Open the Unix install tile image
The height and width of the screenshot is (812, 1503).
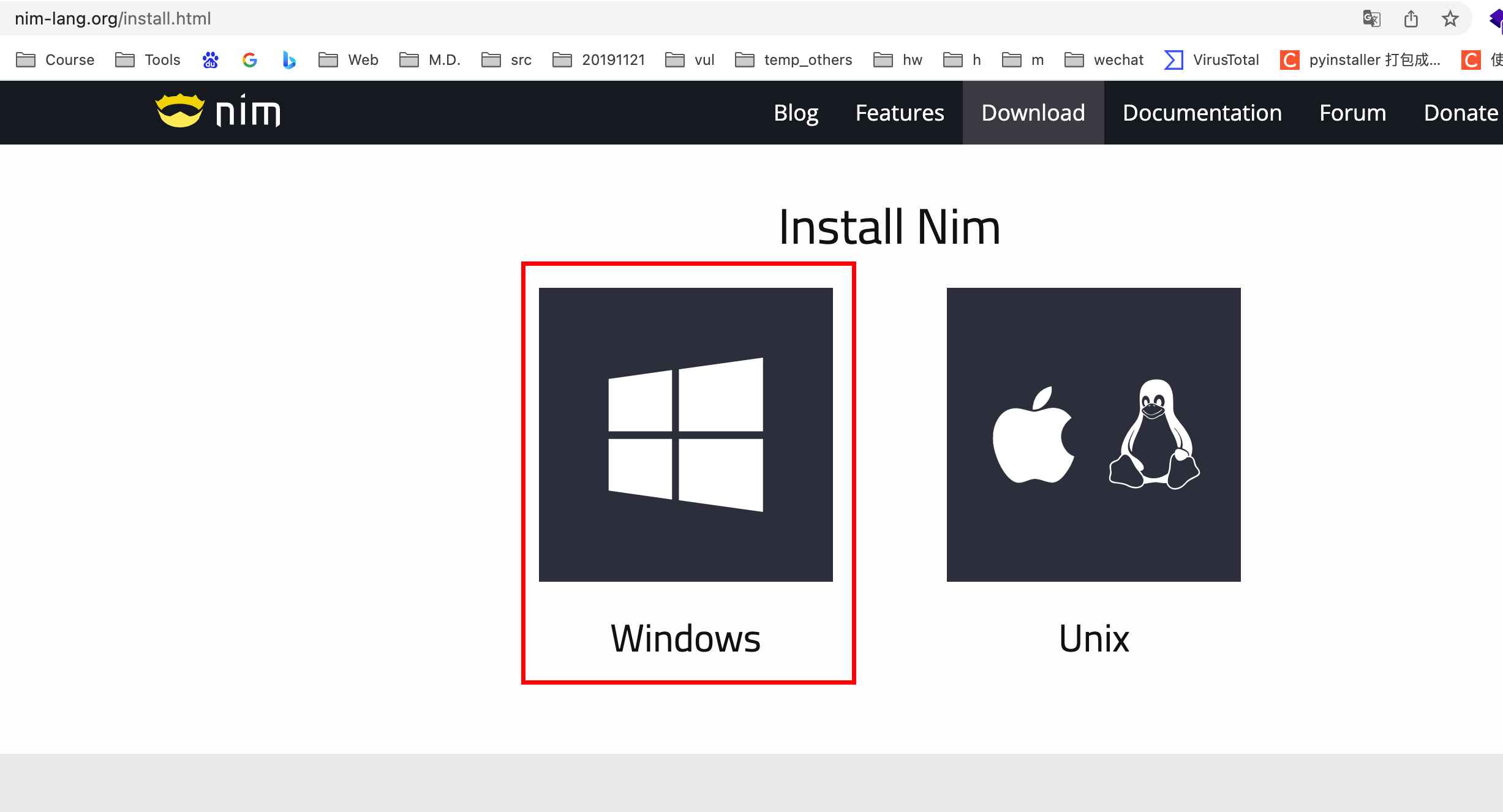click(x=1093, y=434)
